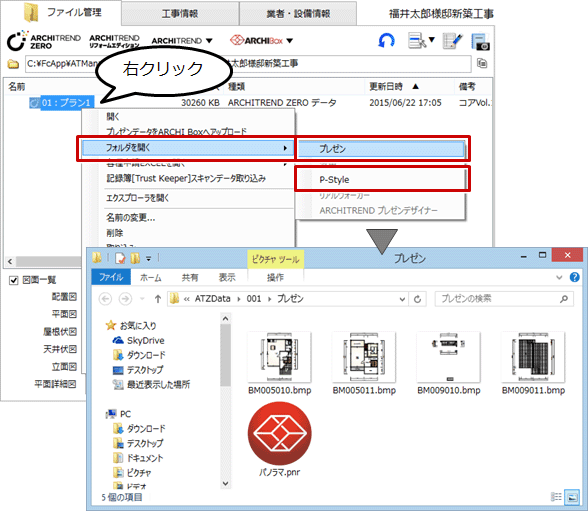Open recent locations dropdown arrow

point(142,299)
